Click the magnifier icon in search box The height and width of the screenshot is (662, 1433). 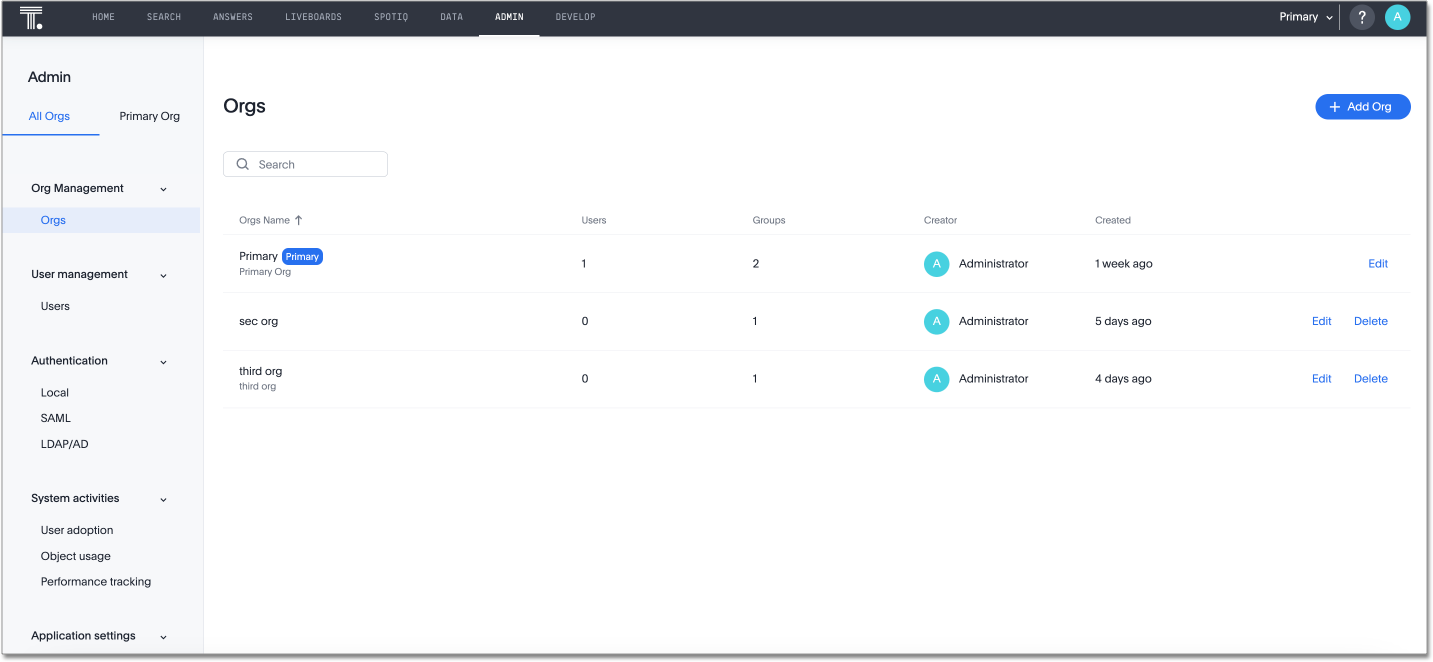coord(242,164)
